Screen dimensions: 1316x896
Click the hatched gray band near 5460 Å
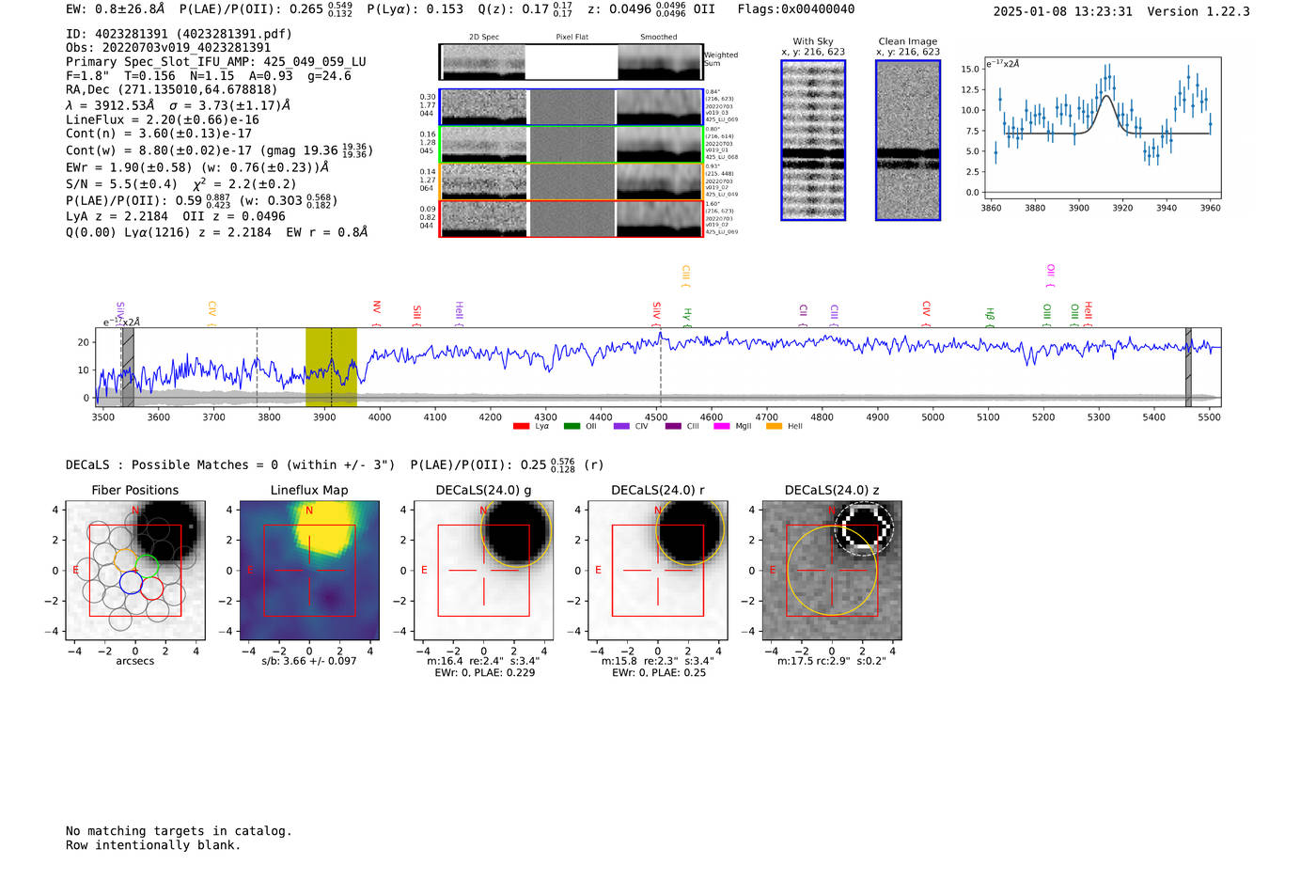1188,367
